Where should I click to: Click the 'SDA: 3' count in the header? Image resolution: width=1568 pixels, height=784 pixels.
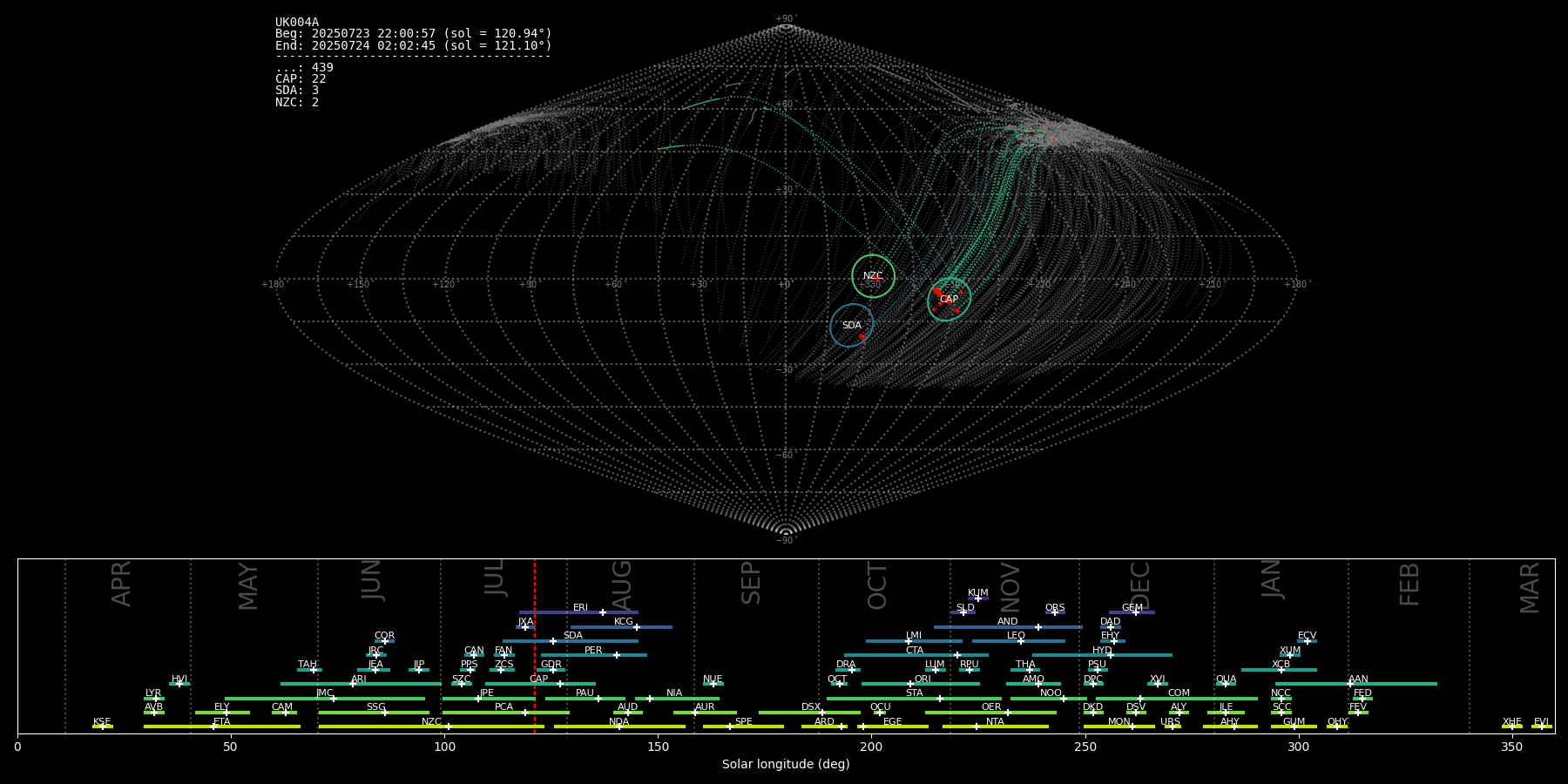point(297,90)
